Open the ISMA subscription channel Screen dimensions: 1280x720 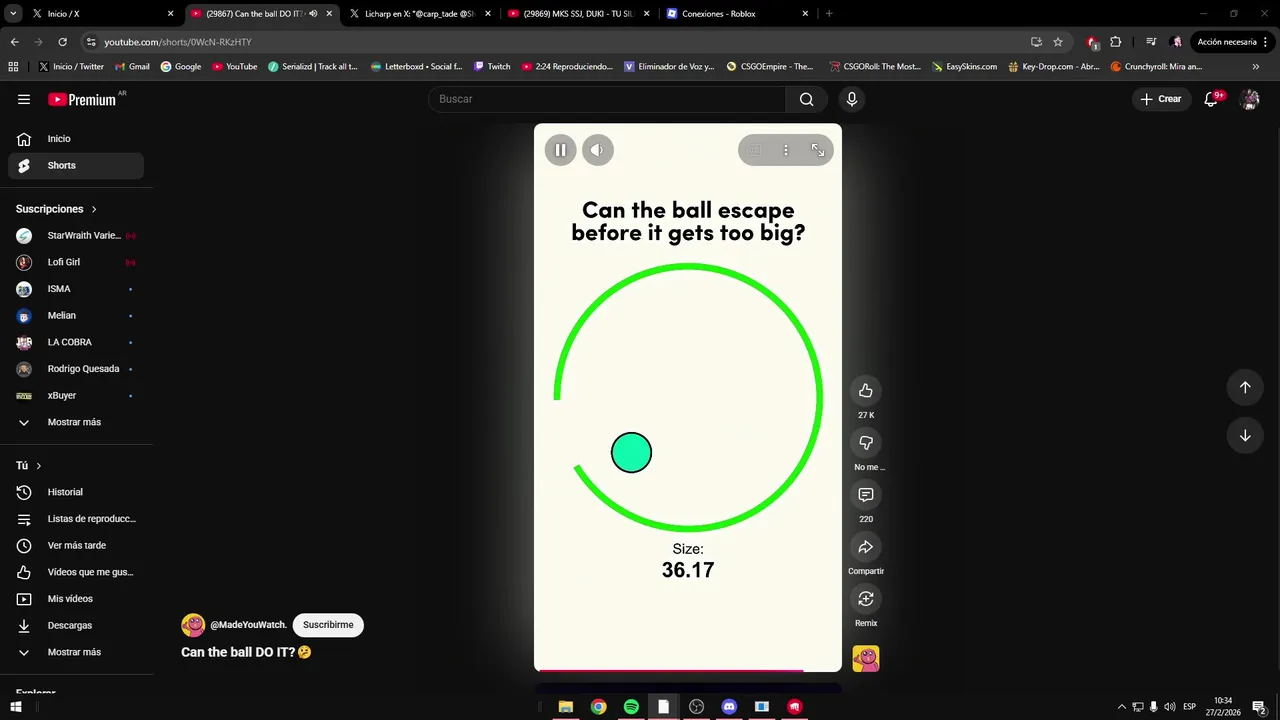pyautogui.click(x=76, y=289)
